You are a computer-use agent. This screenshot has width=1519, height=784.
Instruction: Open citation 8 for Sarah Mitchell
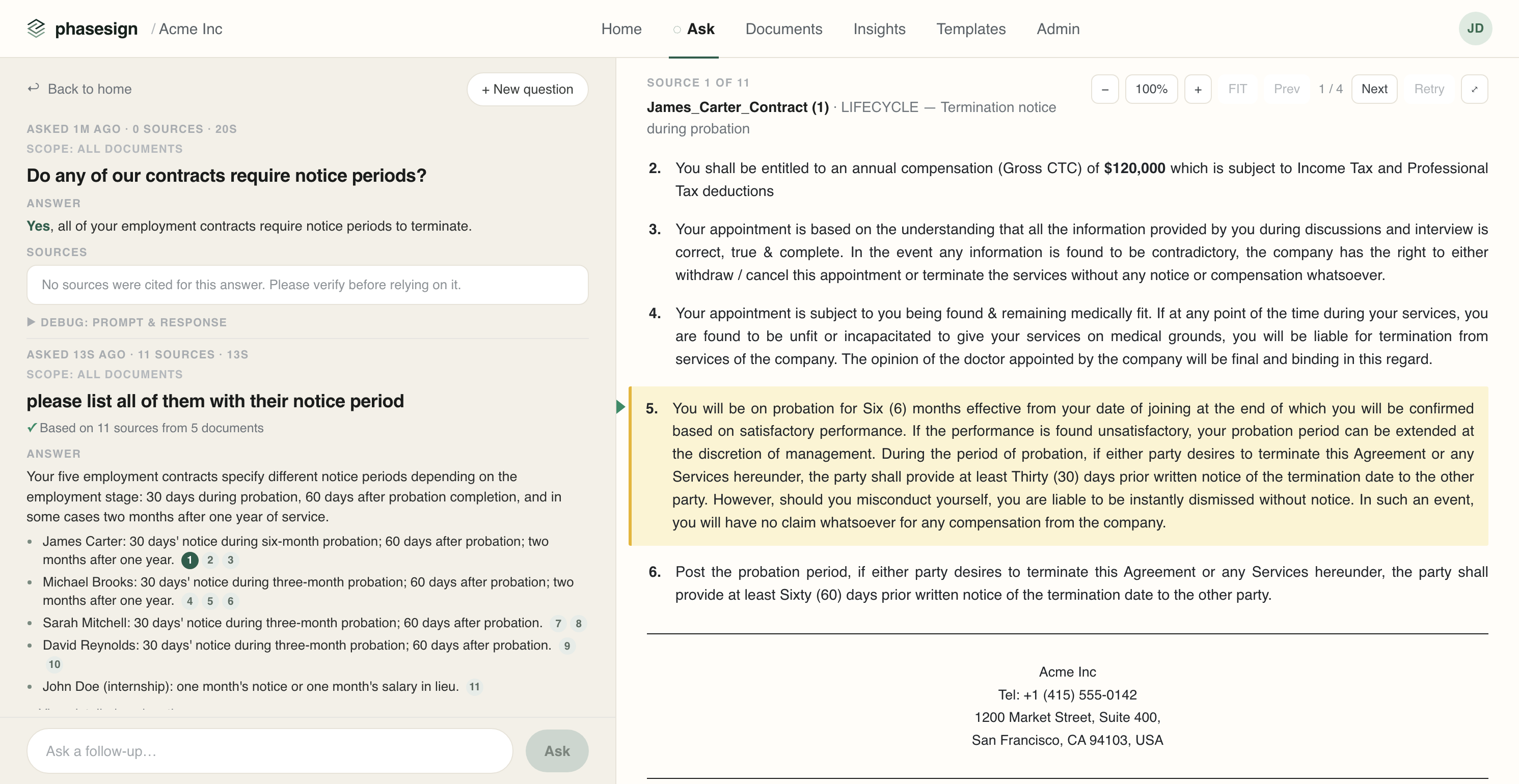pyautogui.click(x=579, y=623)
